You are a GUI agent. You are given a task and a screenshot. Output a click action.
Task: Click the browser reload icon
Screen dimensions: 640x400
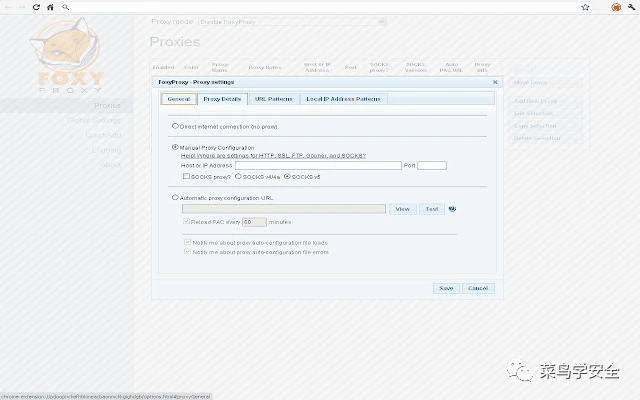click(36, 7)
